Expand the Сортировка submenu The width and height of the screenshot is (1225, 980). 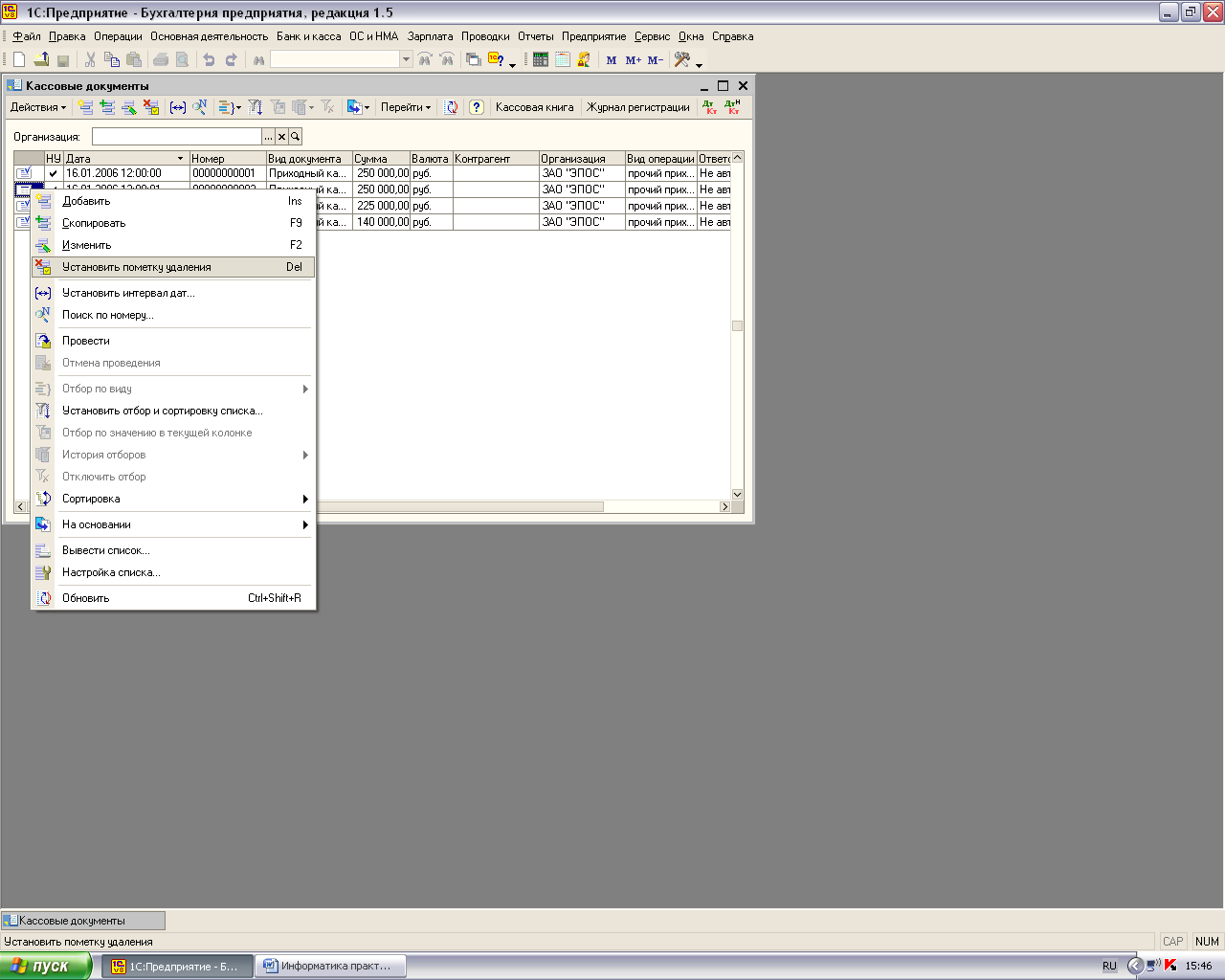(172, 499)
